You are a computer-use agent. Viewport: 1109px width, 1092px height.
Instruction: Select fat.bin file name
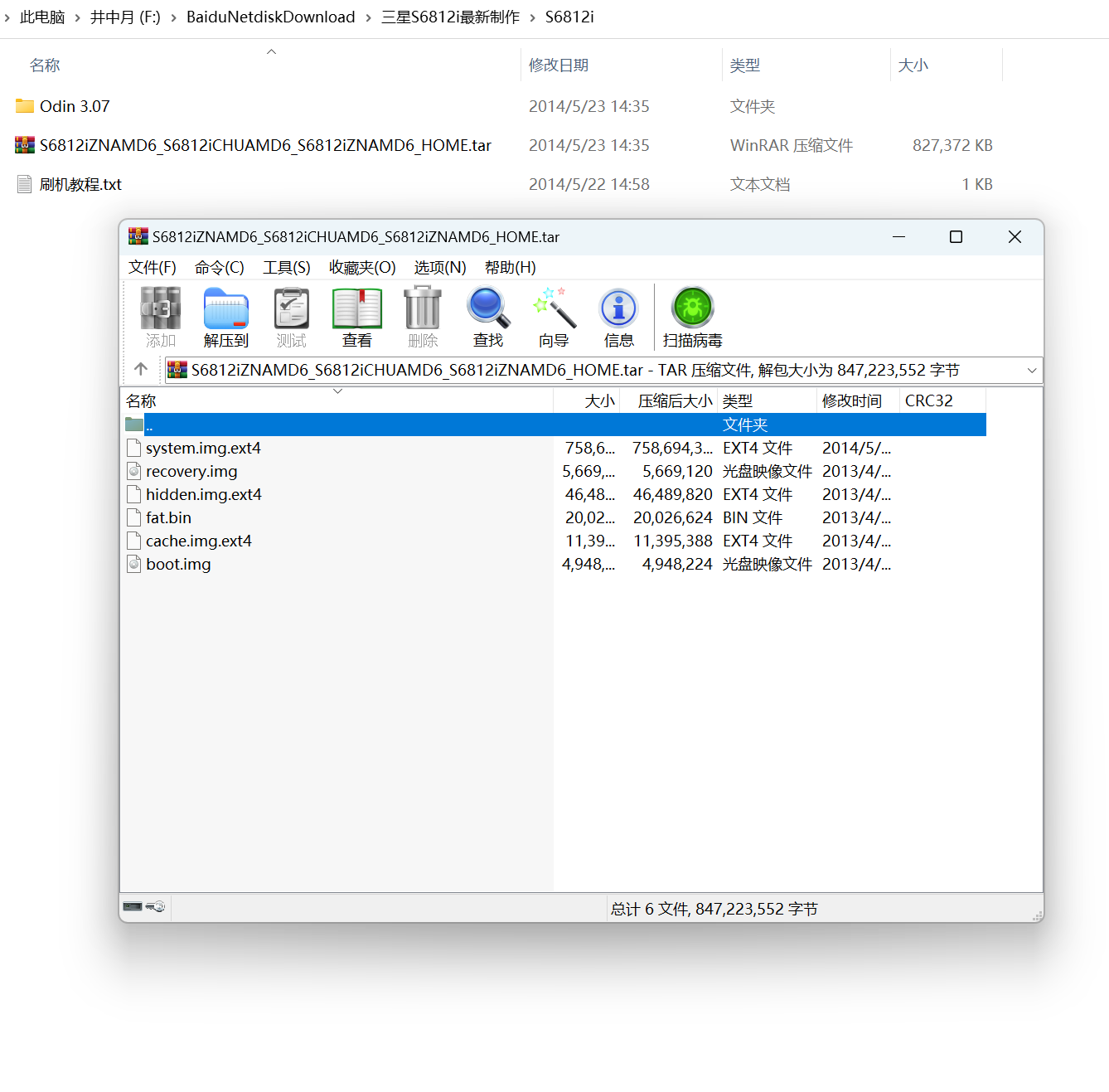168,517
